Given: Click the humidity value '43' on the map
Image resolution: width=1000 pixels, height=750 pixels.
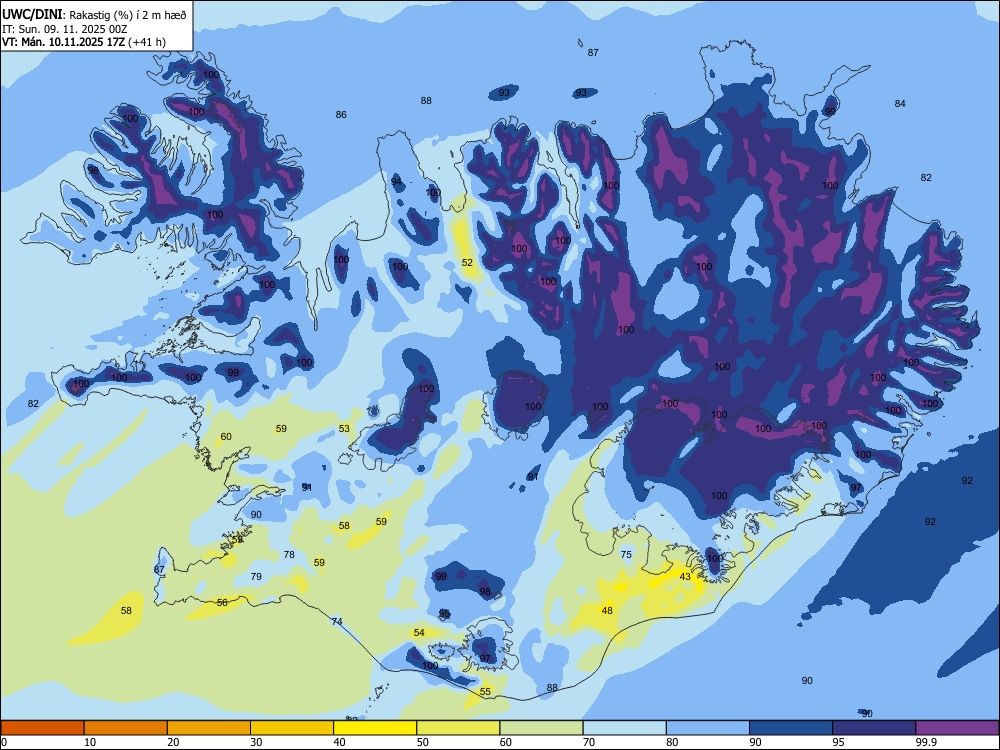Looking at the screenshot, I should (685, 577).
